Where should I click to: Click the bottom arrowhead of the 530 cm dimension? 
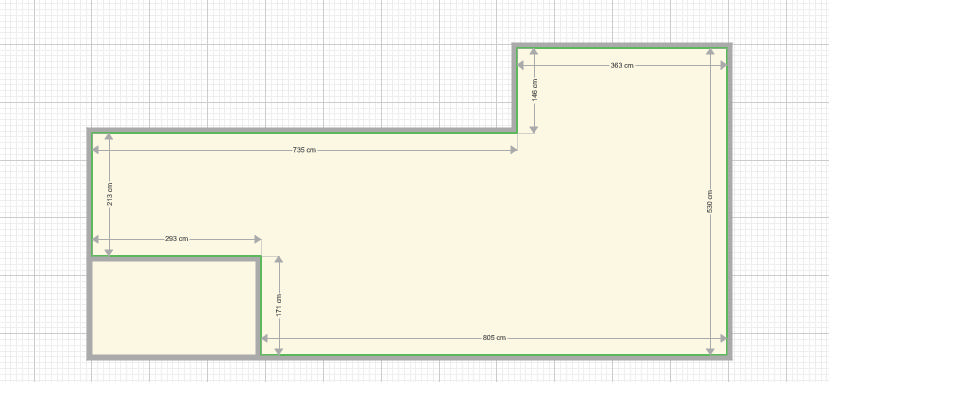[x=710, y=350]
